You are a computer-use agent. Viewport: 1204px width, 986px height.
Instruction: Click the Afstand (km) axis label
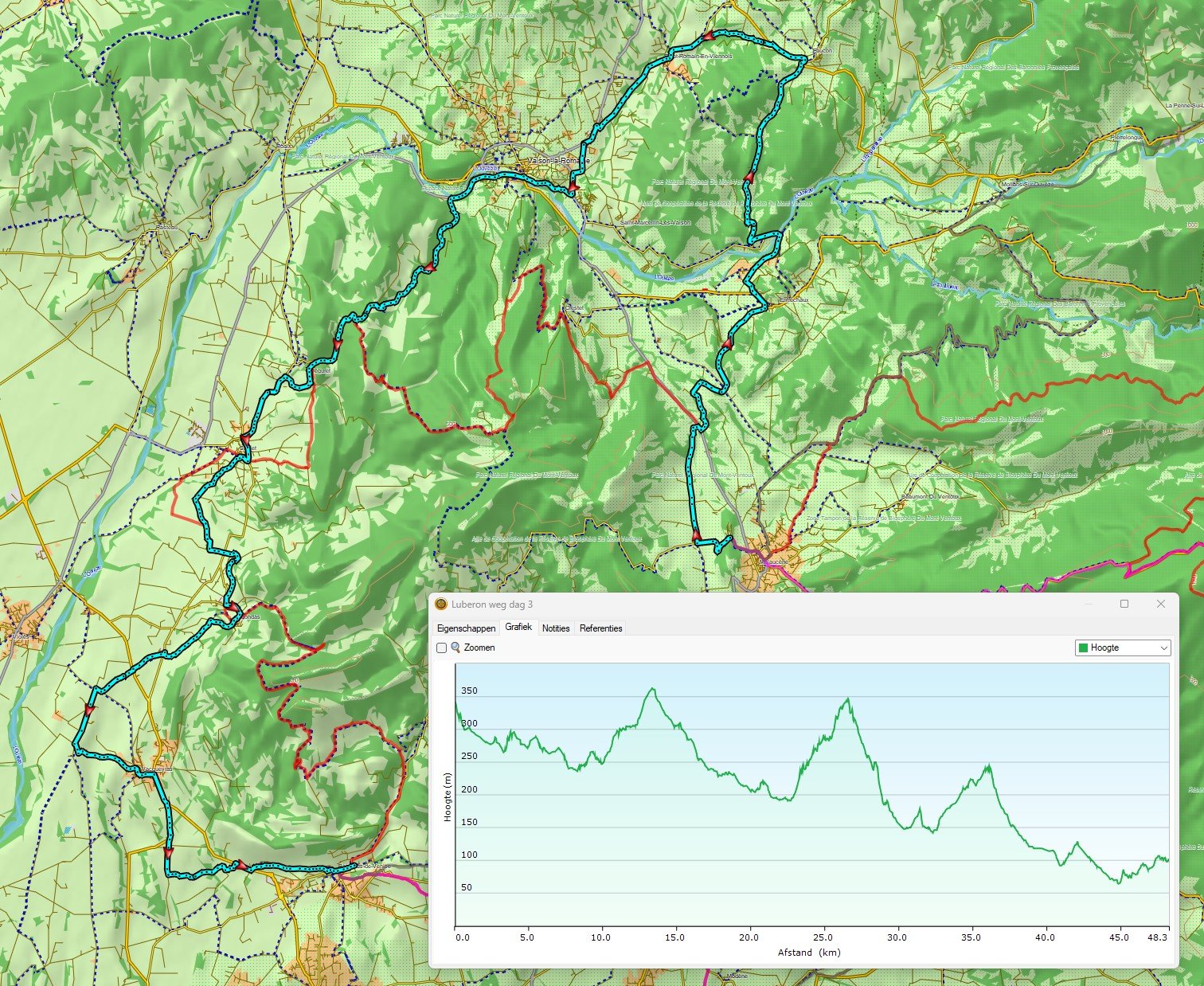pyautogui.click(x=809, y=953)
